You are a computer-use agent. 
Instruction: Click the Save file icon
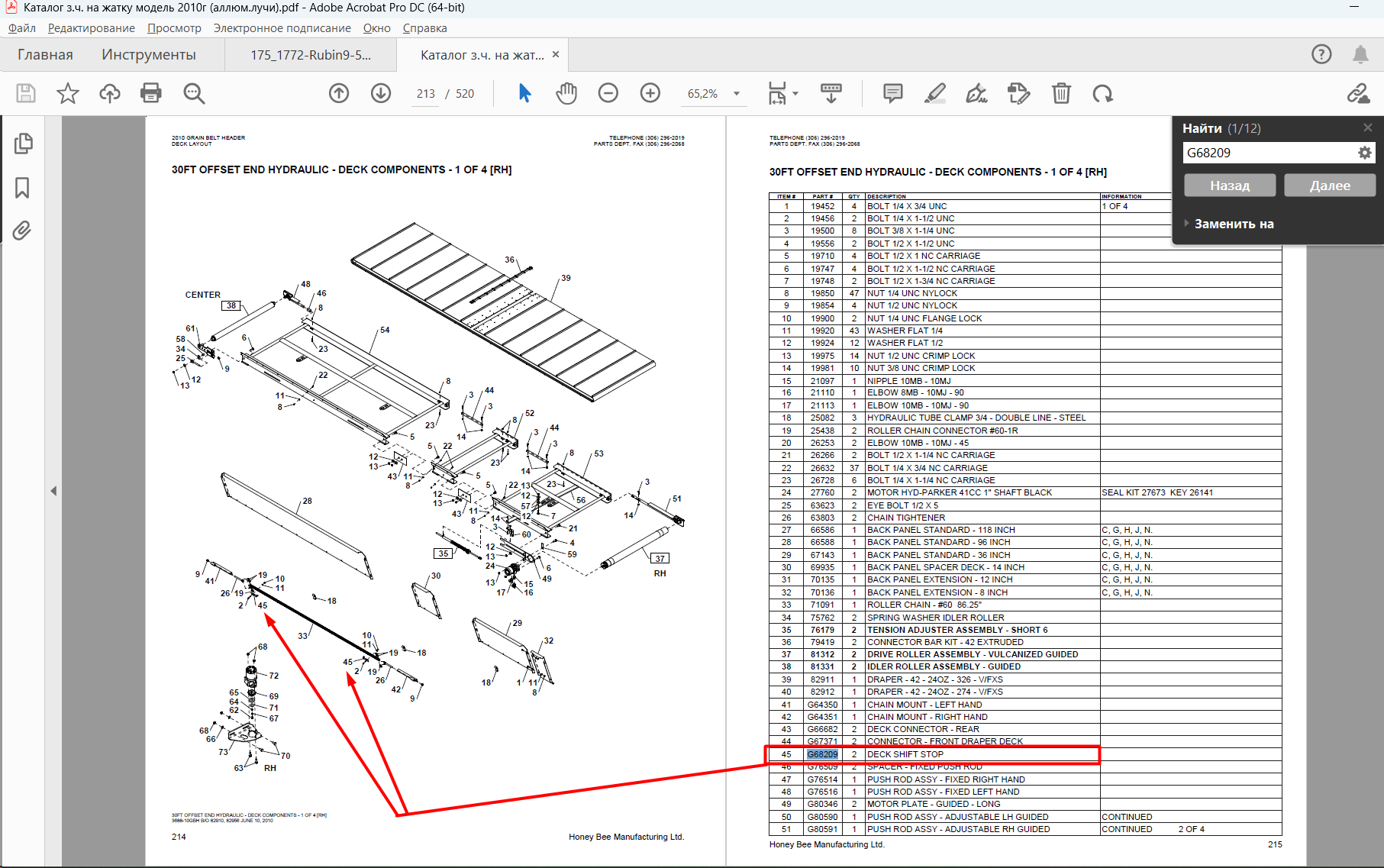[x=26, y=93]
